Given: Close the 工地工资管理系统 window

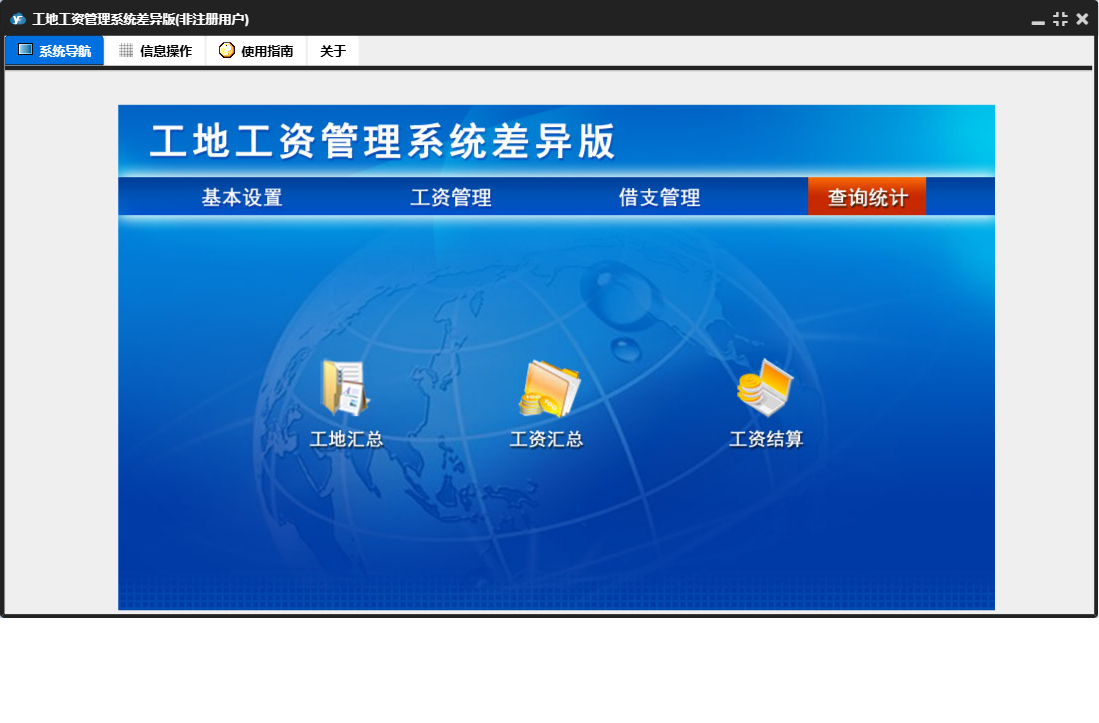Looking at the screenshot, I should 1082,19.
